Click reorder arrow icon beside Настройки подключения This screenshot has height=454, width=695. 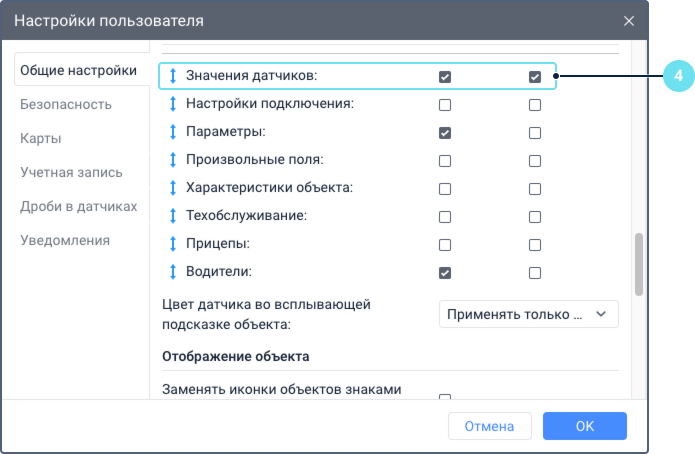(173, 104)
